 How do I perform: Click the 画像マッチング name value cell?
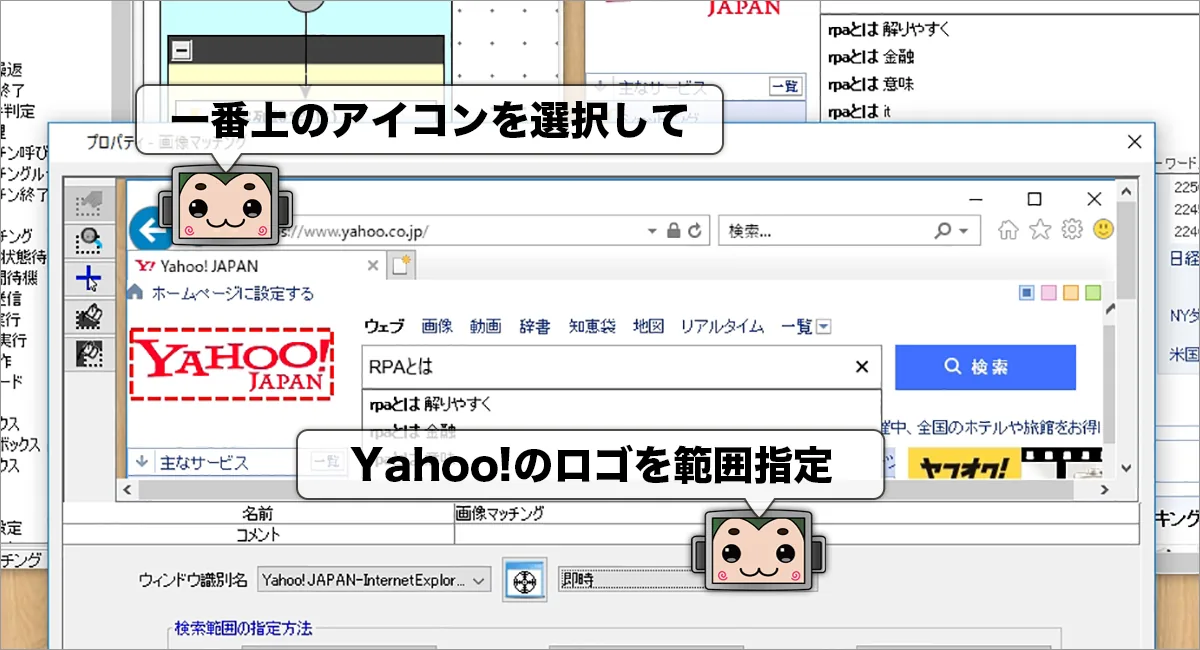coord(797,514)
